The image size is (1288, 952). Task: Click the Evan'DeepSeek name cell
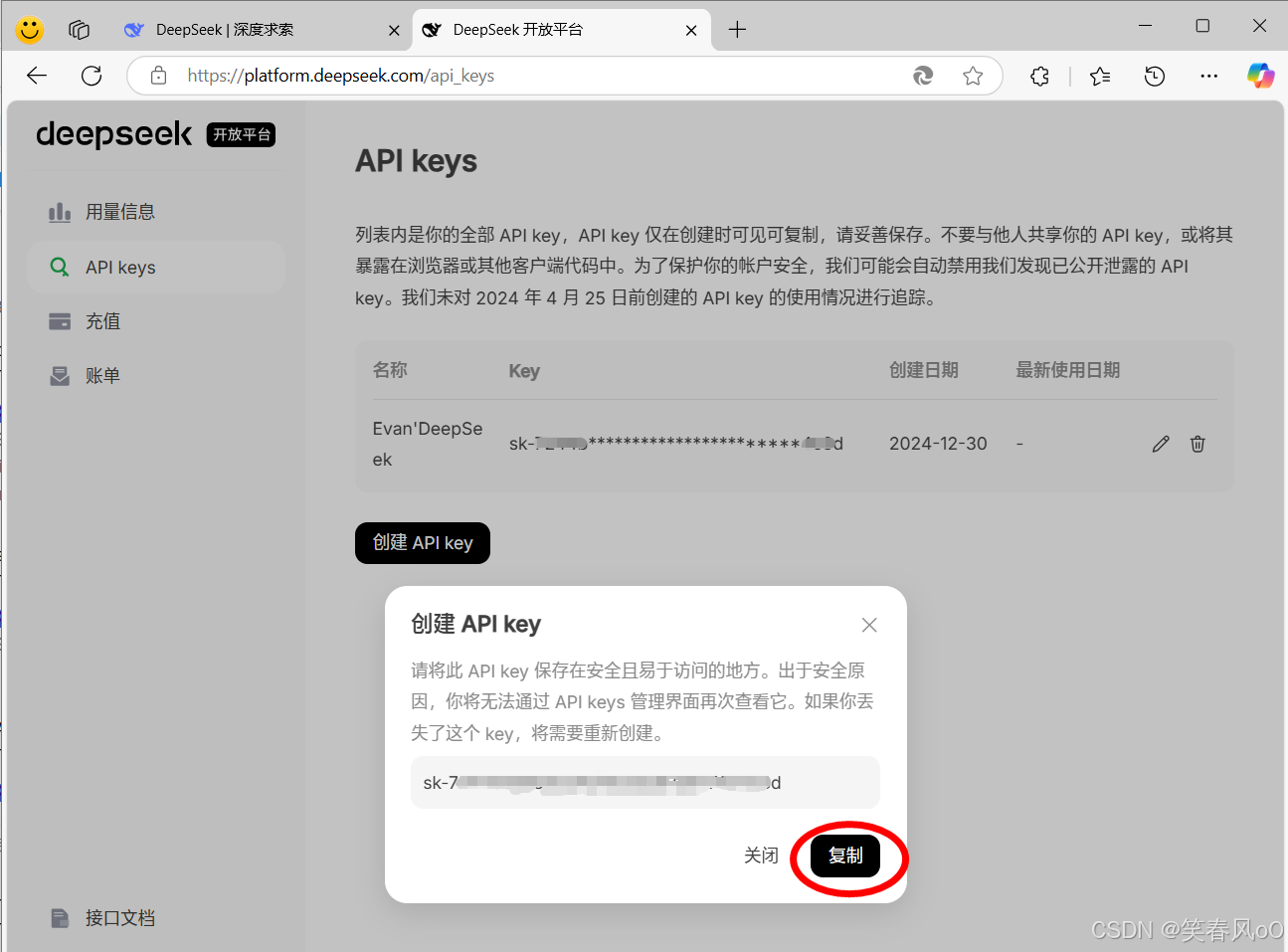point(428,444)
